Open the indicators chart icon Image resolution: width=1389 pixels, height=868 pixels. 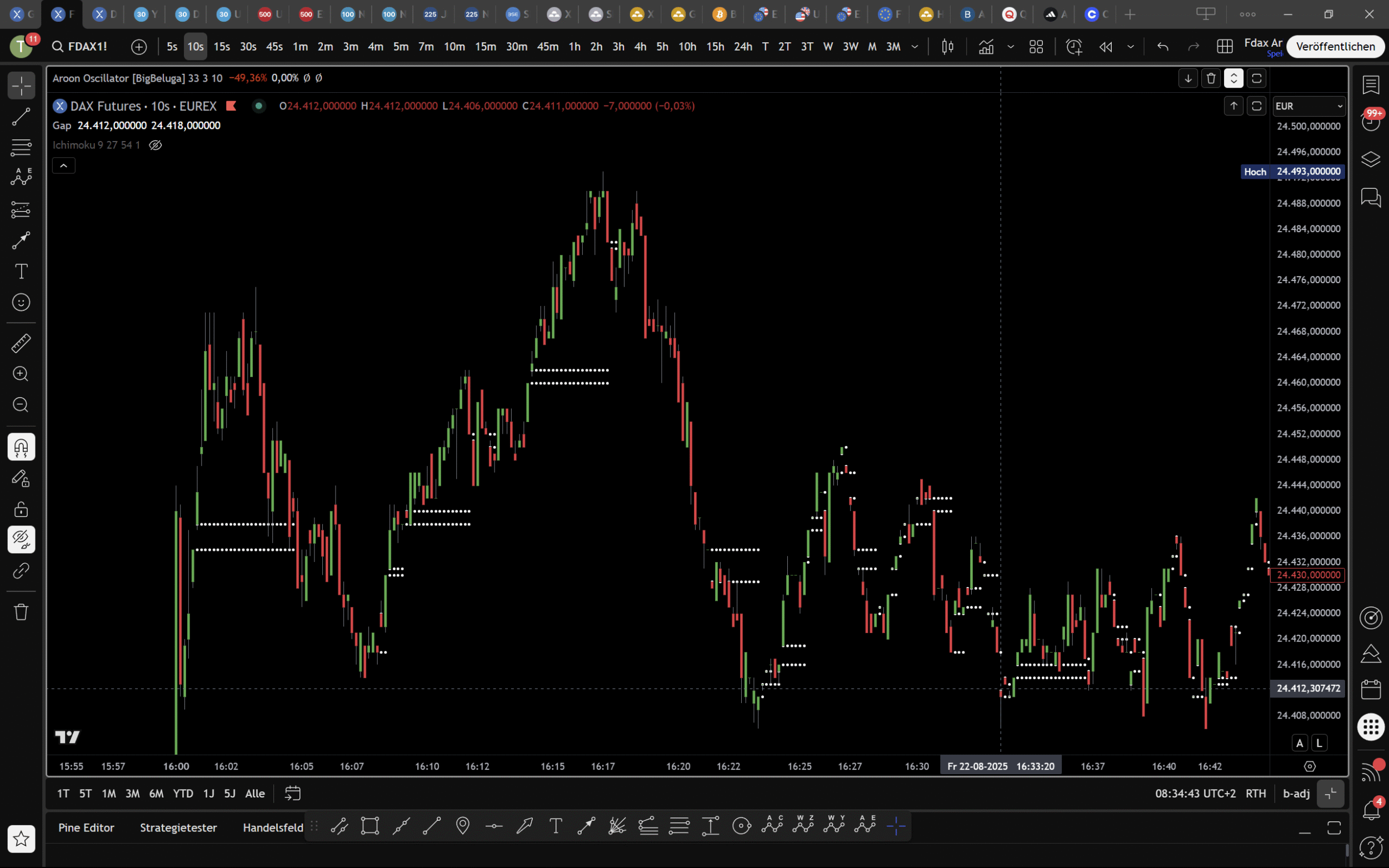[x=986, y=47]
